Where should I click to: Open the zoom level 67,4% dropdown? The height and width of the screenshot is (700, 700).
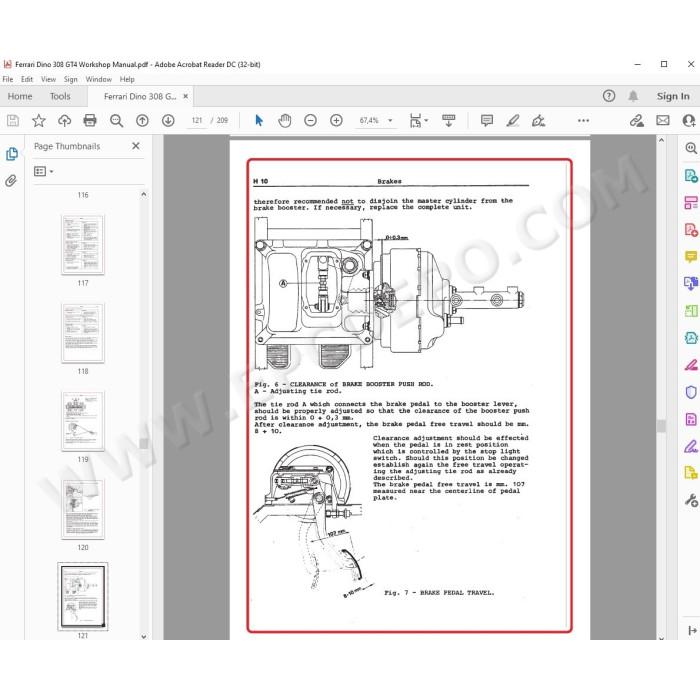[376, 121]
